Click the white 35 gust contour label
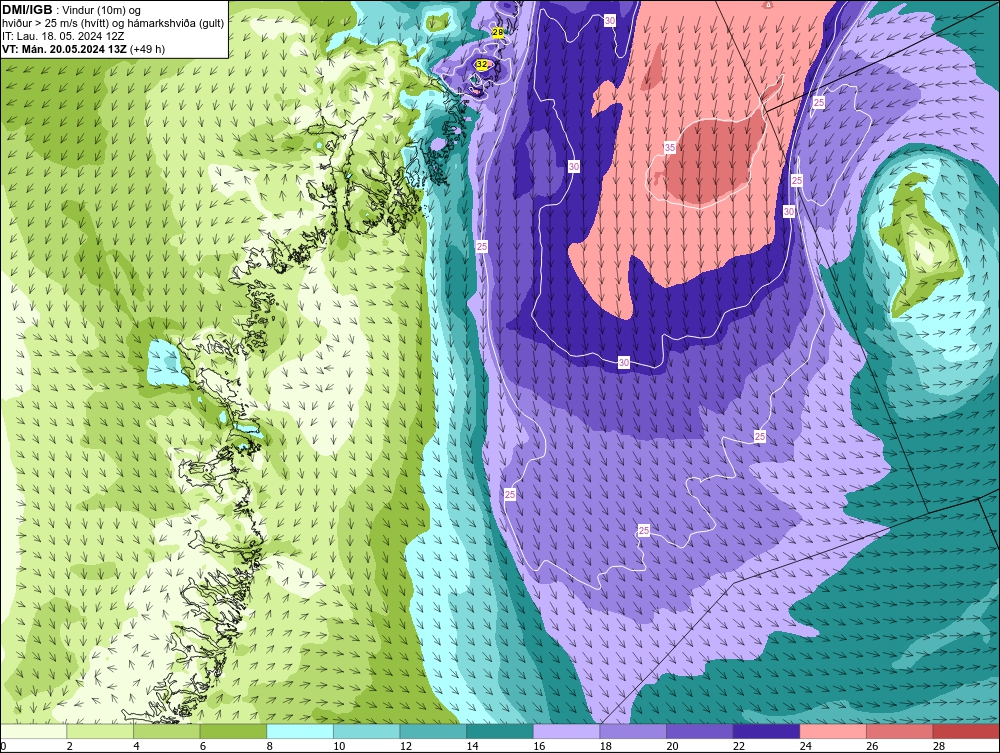 pos(670,148)
